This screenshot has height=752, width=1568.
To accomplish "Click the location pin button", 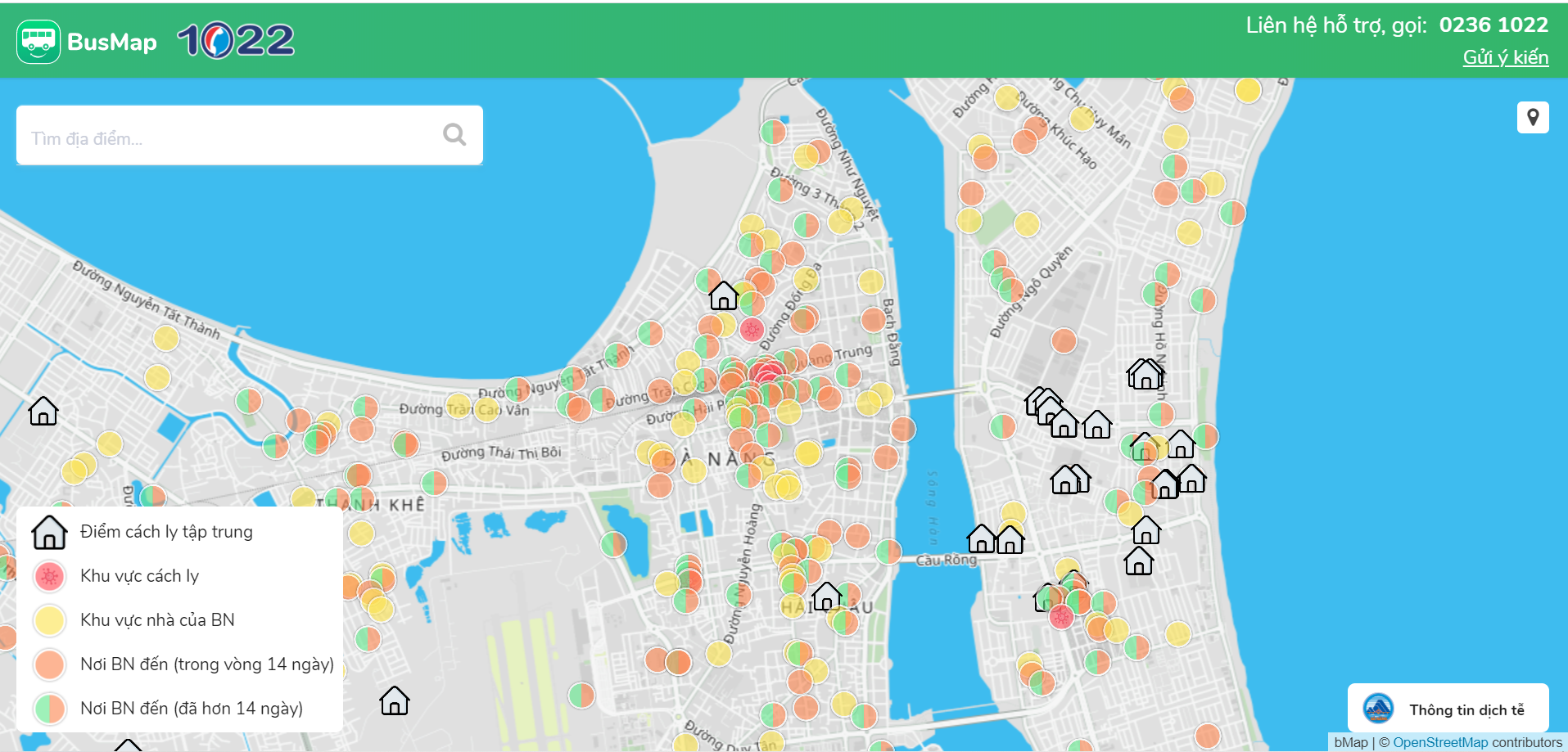I will [1533, 118].
